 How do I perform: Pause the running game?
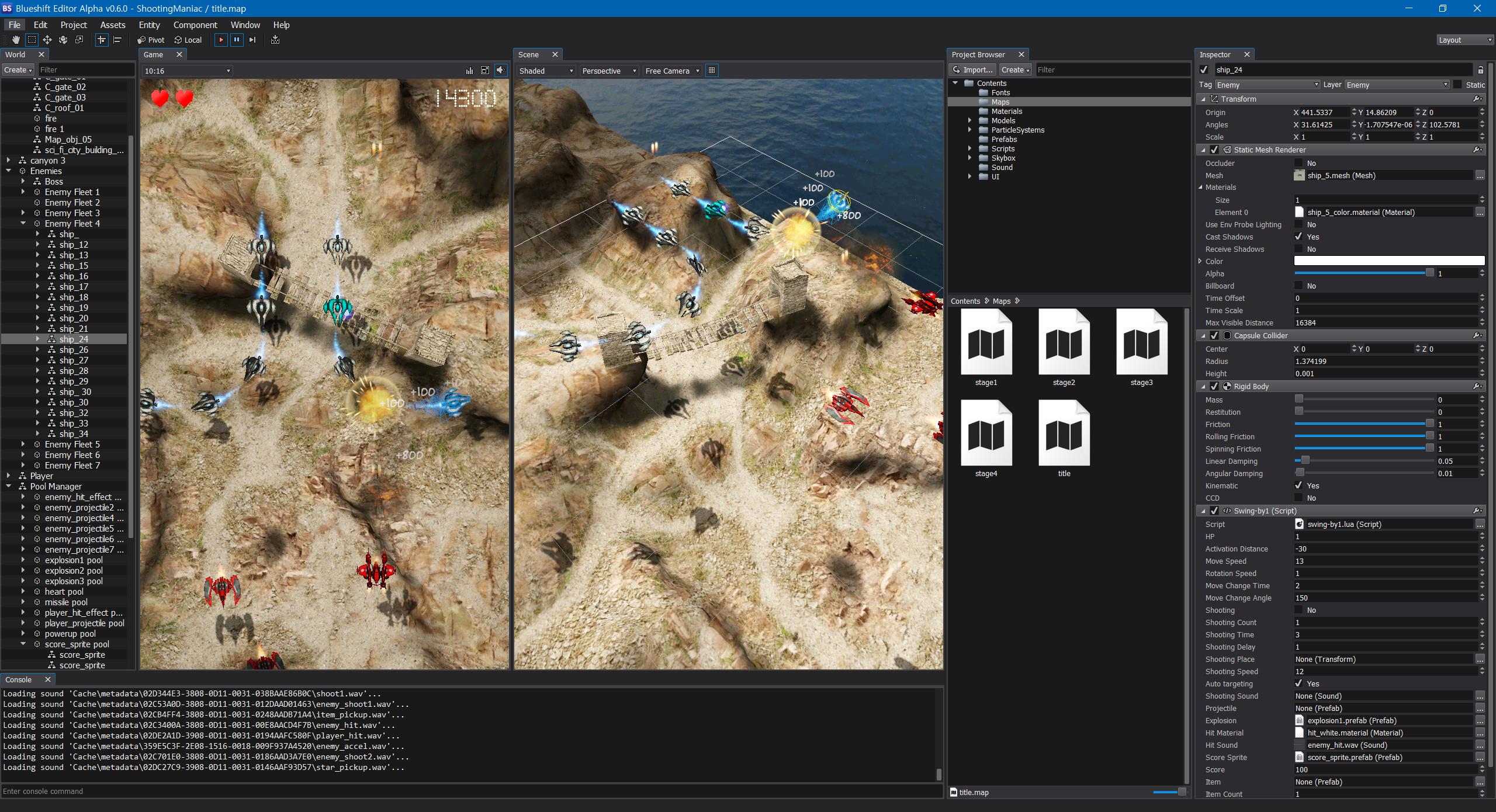click(237, 40)
